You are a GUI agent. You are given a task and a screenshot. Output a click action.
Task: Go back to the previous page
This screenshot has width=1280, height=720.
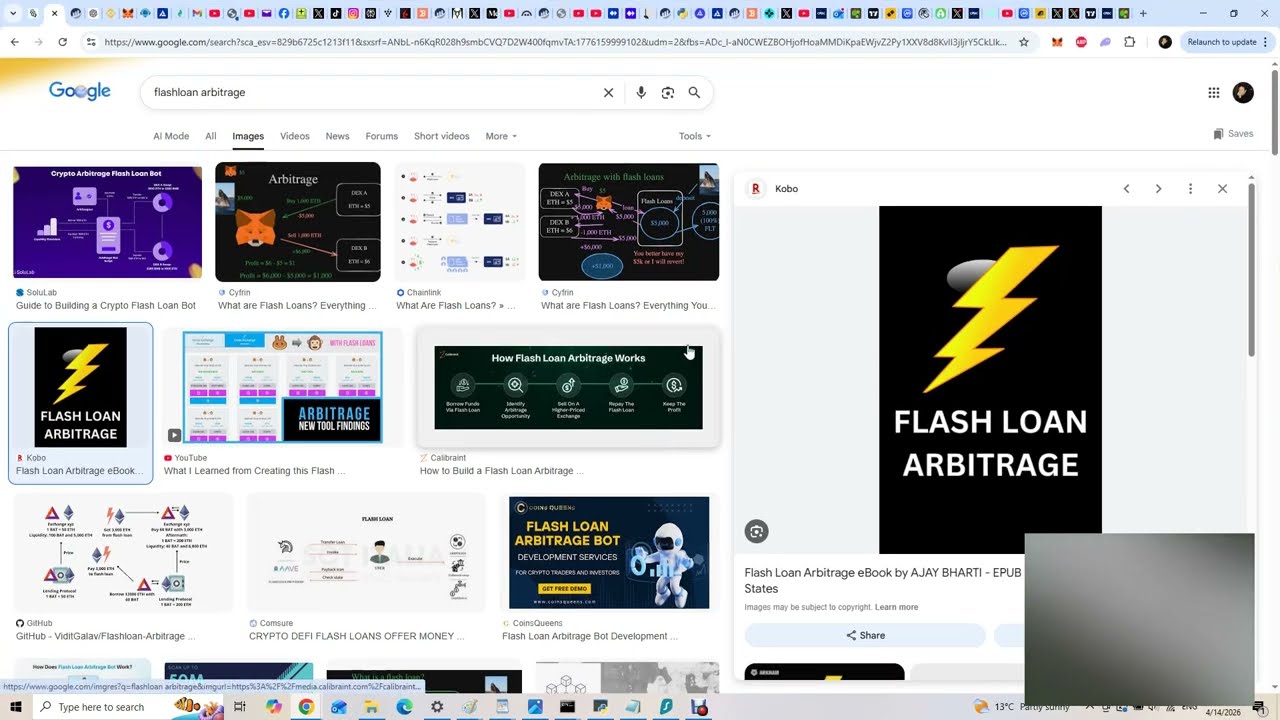14,42
